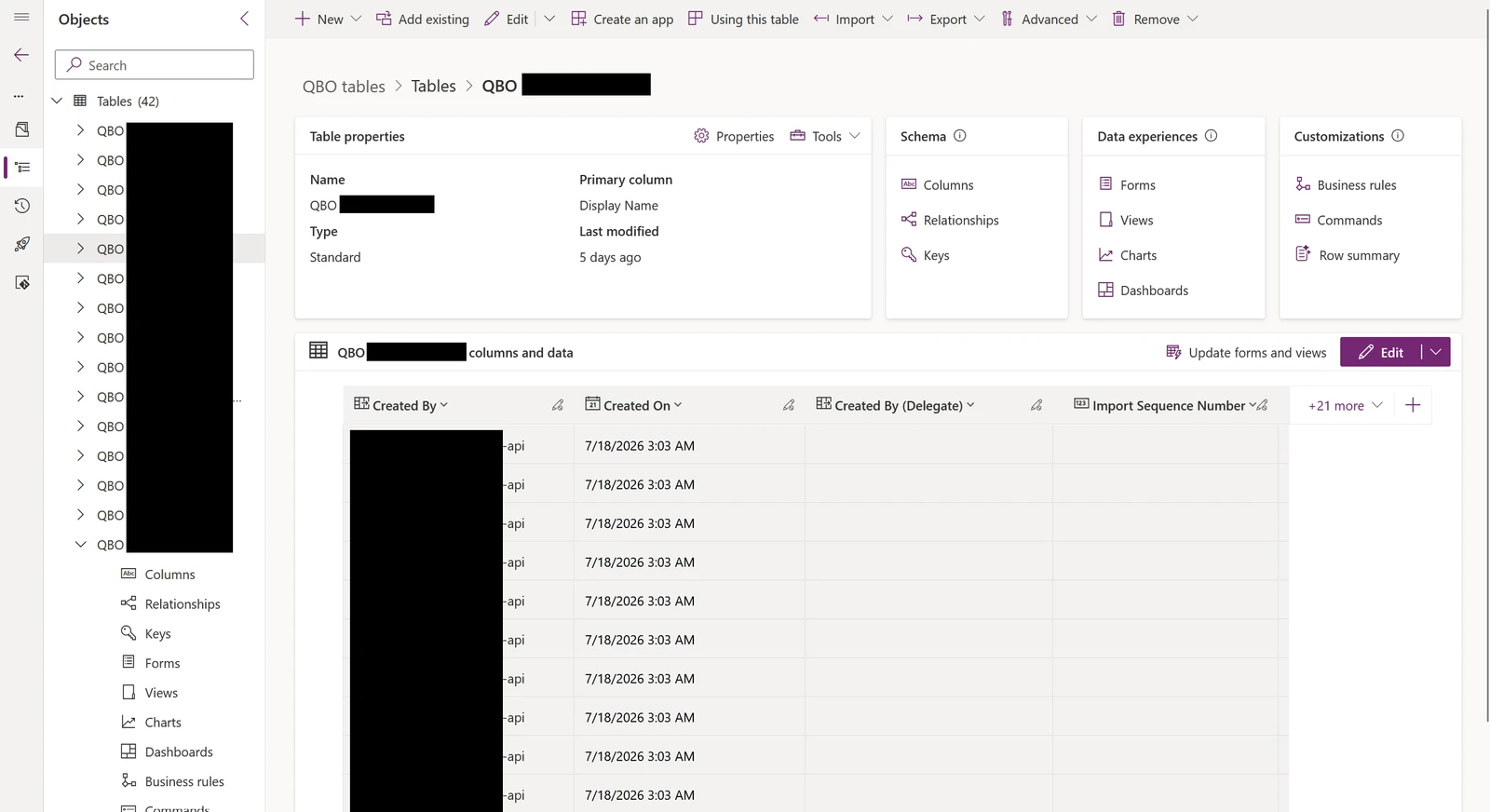Open the hamburger navigation menu

pyautogui.click(x=21, y=18)
